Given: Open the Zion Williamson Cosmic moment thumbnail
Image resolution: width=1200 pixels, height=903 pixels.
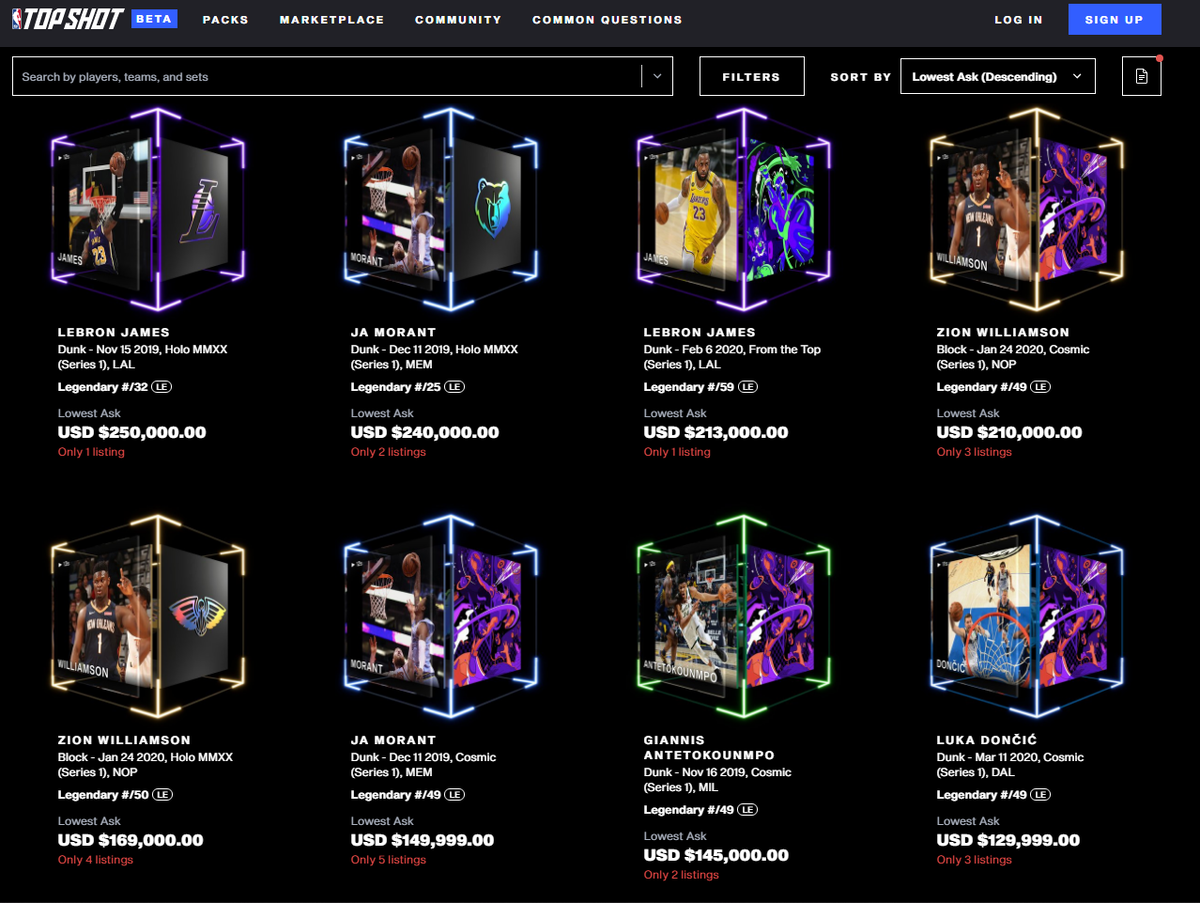Looking at the screenshot, I should coord(1027,212).
